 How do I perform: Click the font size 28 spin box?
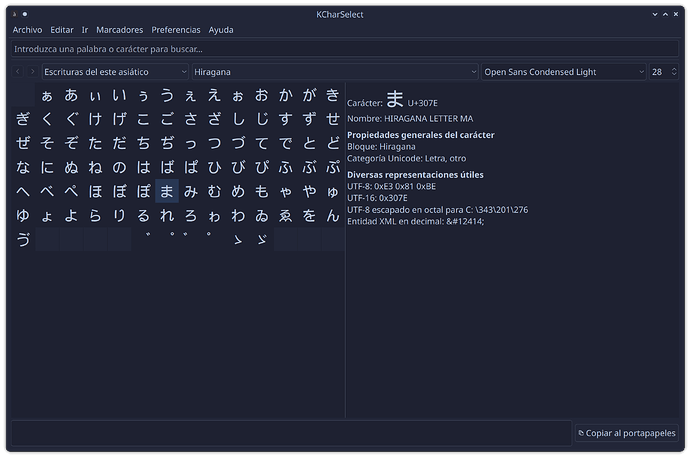[x=662, y=72]
